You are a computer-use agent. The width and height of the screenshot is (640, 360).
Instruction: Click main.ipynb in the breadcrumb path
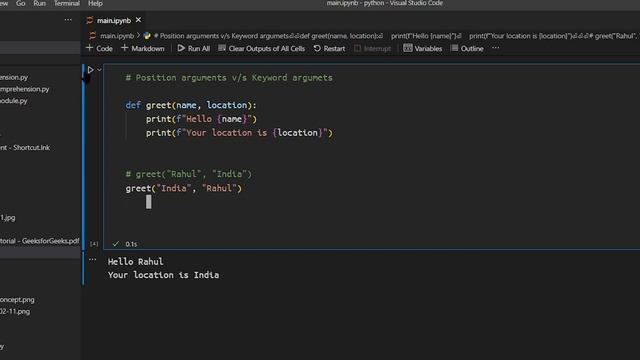tap(117, 36)
